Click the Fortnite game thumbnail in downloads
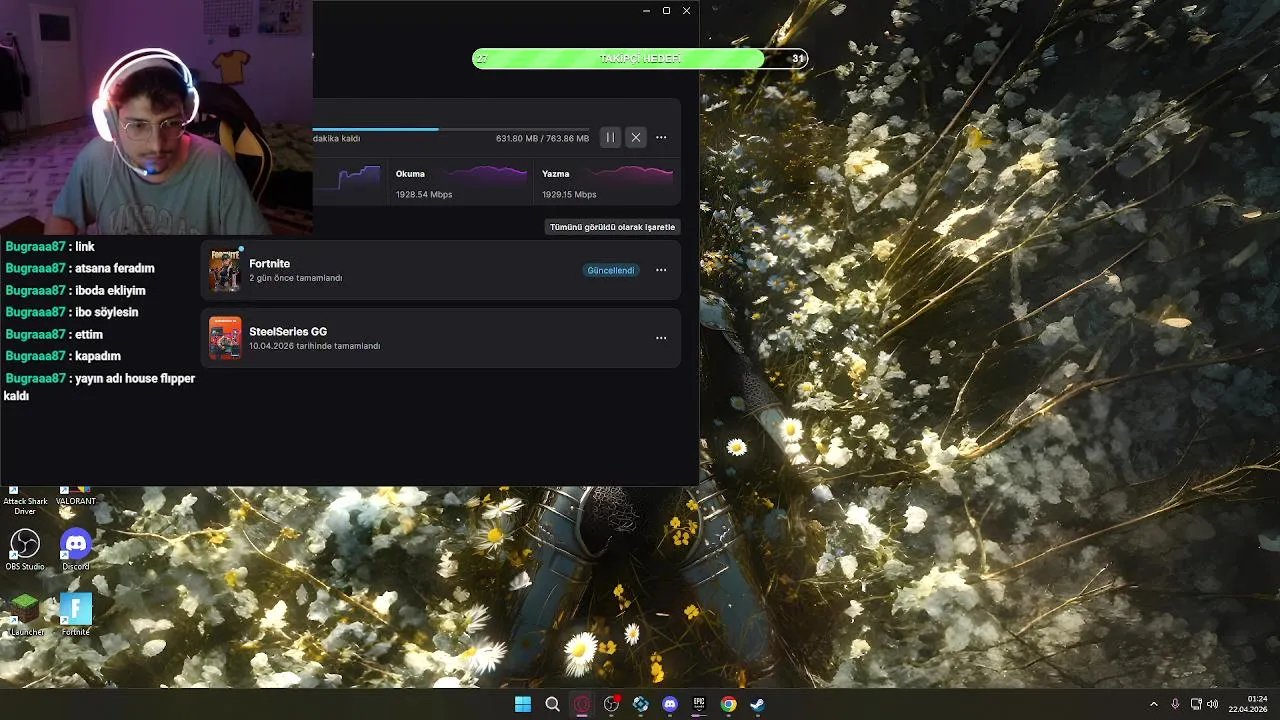 (225, 270)
